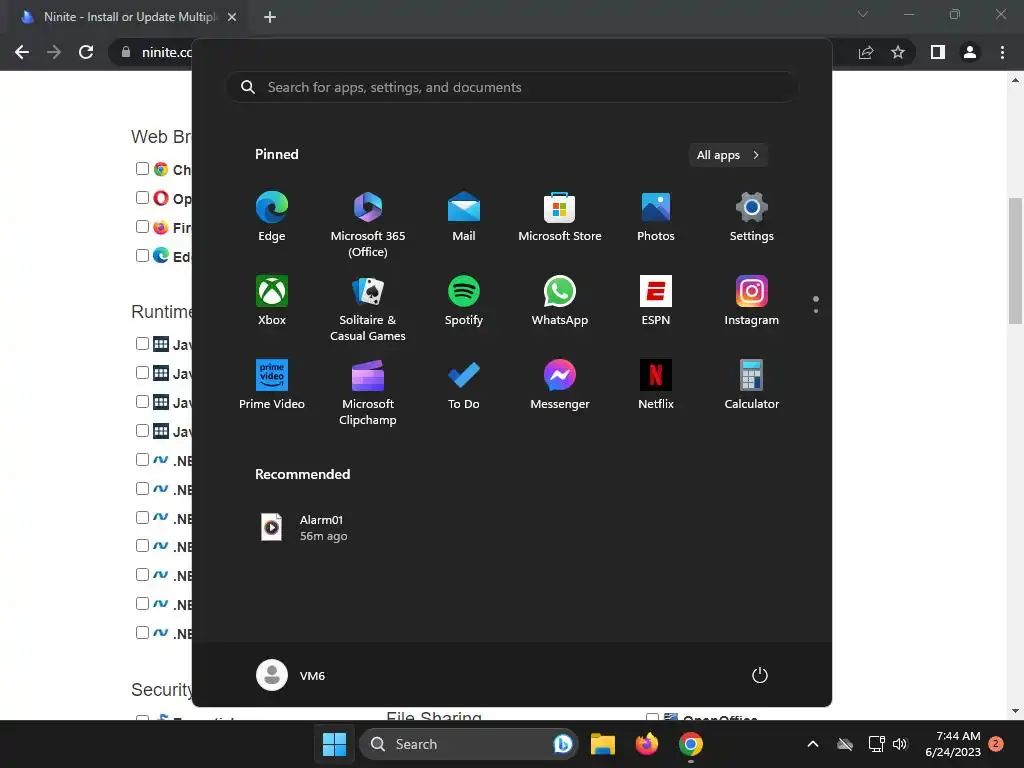This screenshot has width=1024, height=768.
Task: Launch Instagram
Action: tap(752, 300)
